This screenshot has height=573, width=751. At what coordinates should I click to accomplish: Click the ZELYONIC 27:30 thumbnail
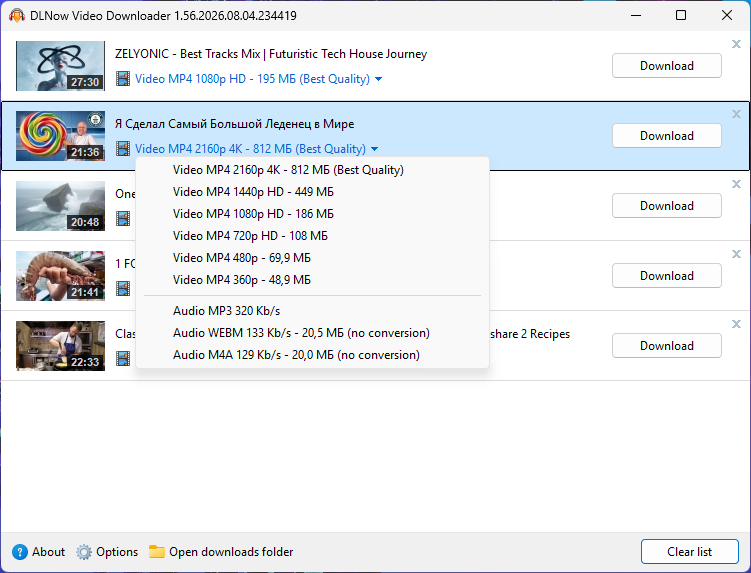[60, 66]
